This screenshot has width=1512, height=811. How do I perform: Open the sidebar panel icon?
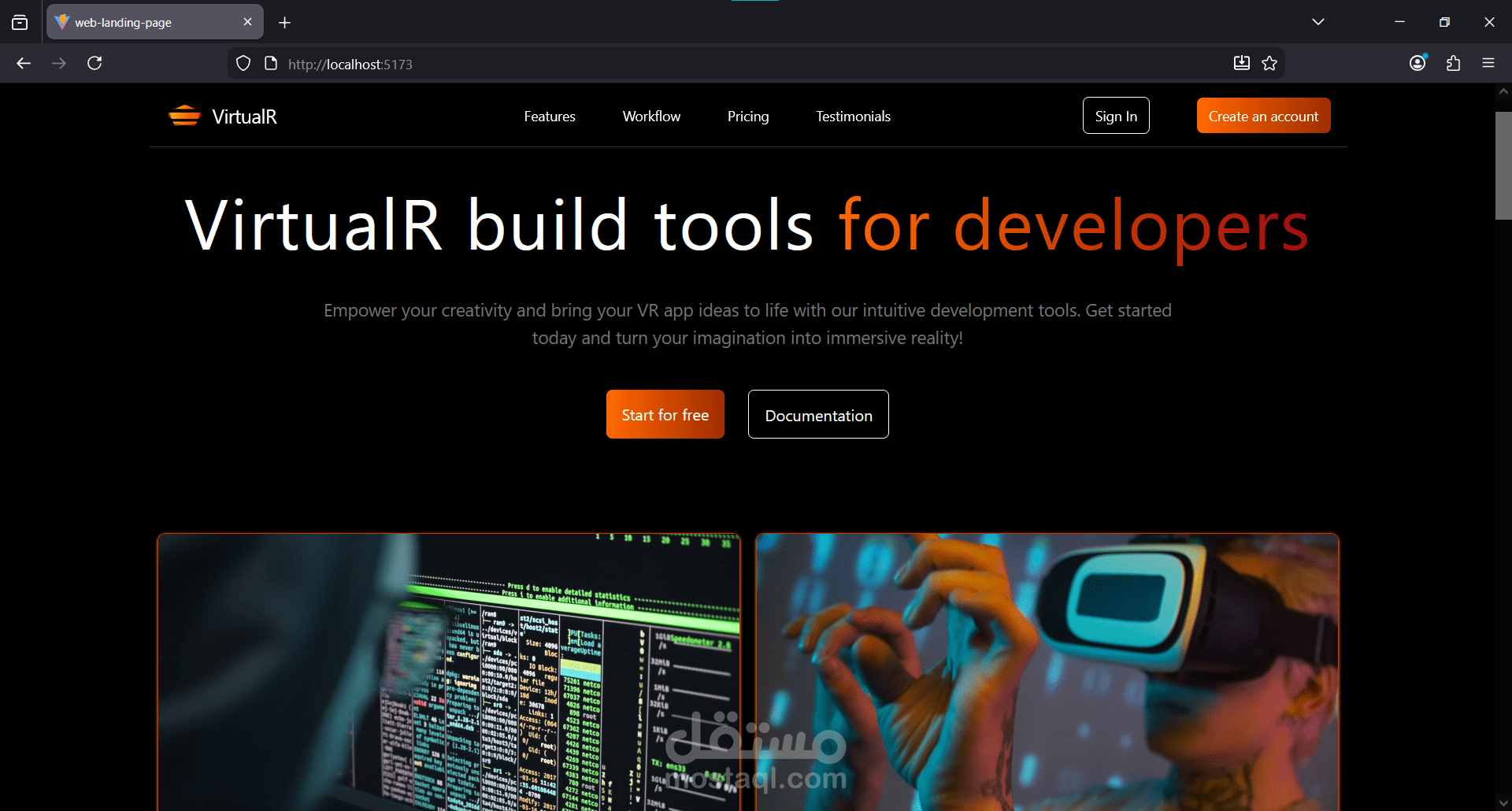click(x=19, y=22)
